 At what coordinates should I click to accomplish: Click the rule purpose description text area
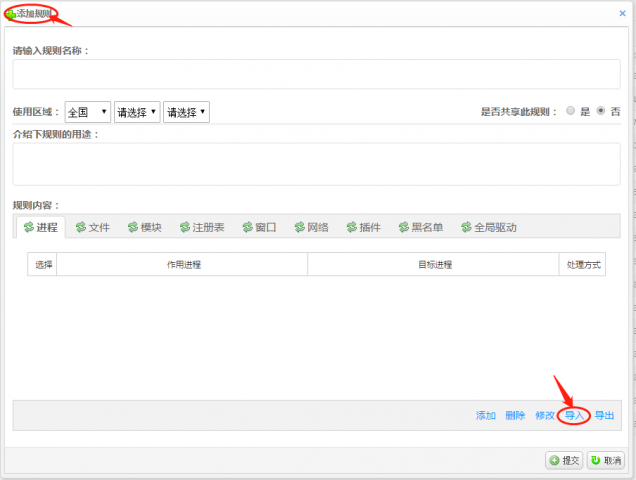[x=316, y=164]
